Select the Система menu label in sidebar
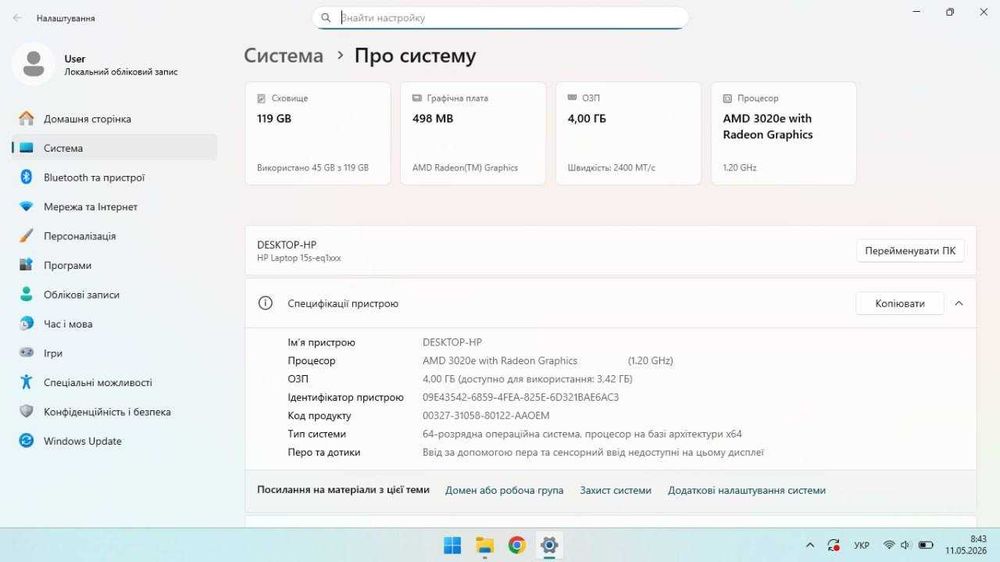 [x=63, y=148]
